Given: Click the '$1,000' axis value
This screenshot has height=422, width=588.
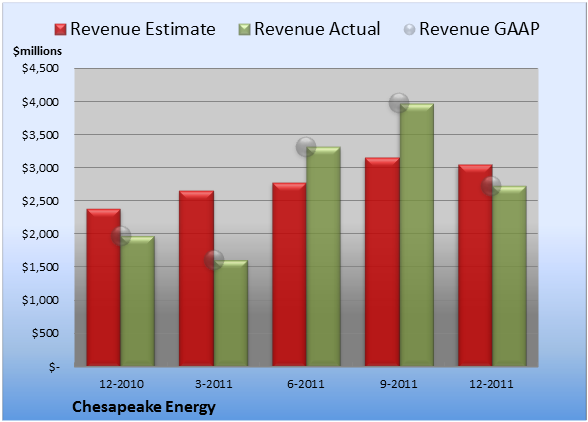Looking at the screenshot, I should [40, 300].
